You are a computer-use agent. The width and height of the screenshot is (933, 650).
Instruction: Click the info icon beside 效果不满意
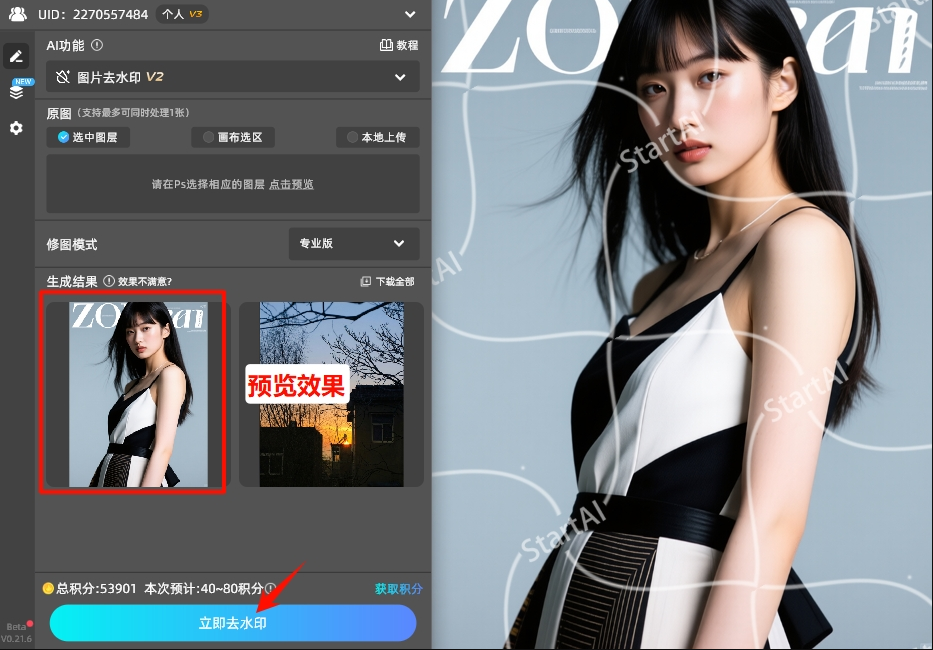110,281
